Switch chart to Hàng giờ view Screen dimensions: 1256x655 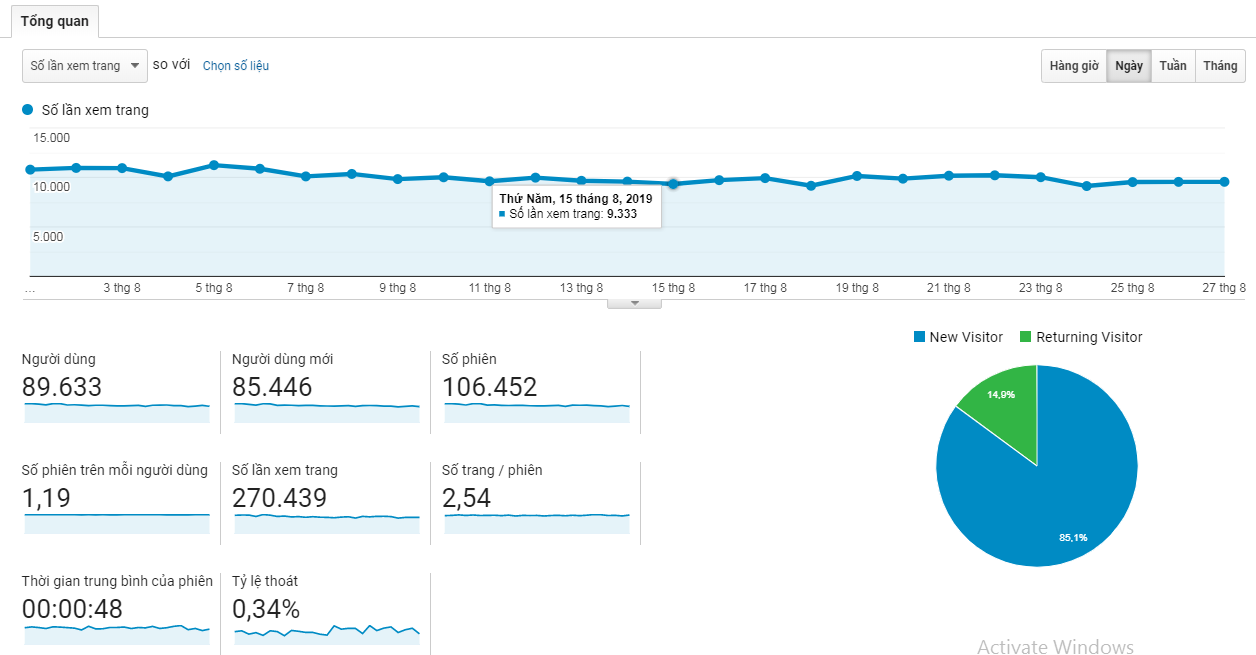[x=1073, y=66]
